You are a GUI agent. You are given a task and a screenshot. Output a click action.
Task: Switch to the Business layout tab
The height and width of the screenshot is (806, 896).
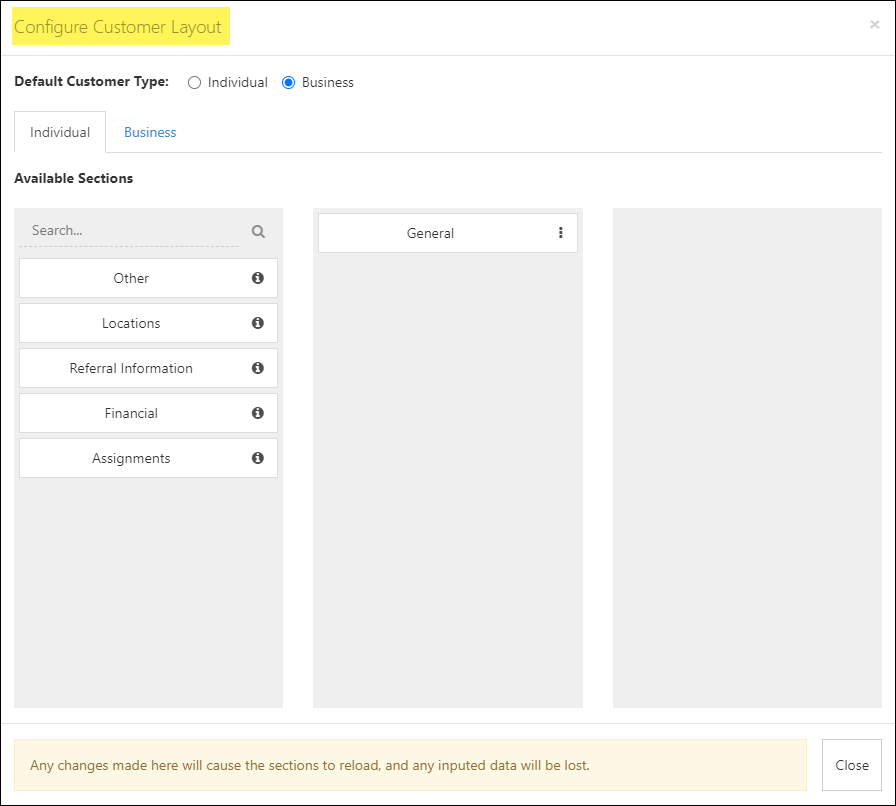(x=150, y=132)
